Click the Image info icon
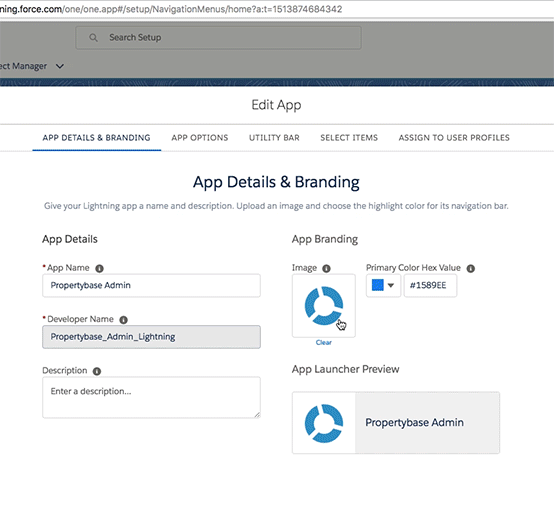Image resolution: width=554 pixels, height=523 pixels. 326,269
